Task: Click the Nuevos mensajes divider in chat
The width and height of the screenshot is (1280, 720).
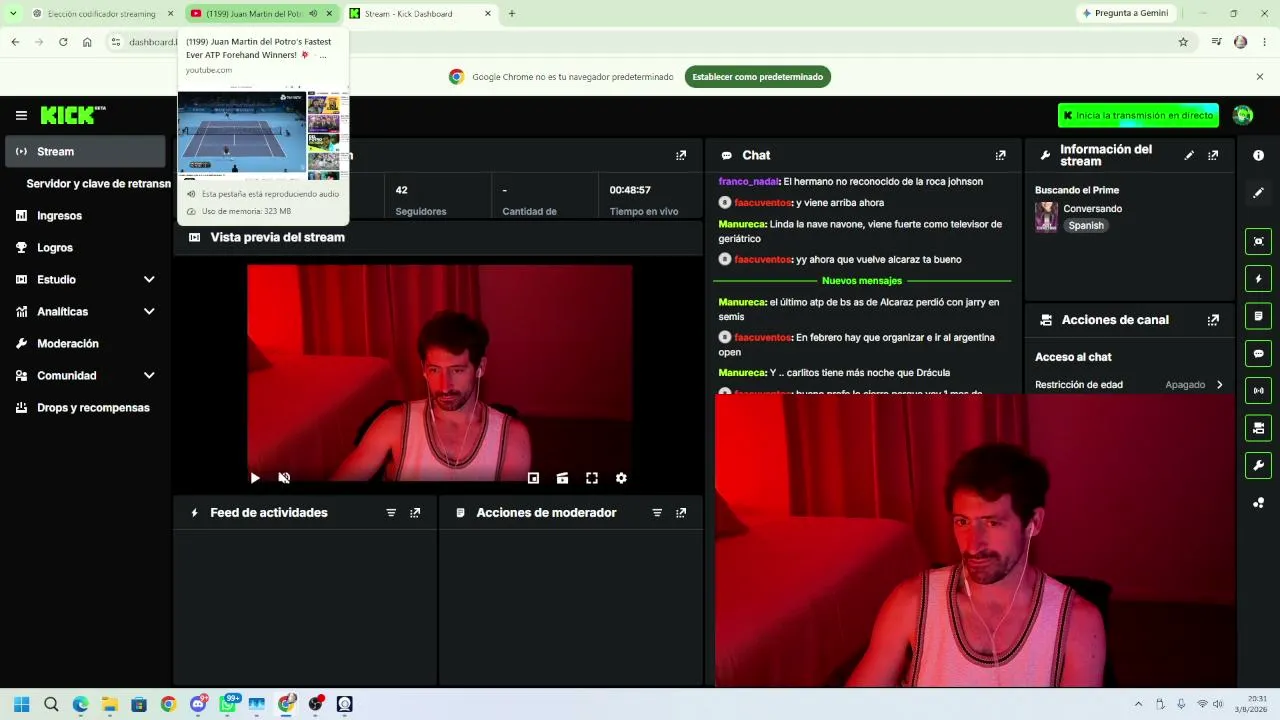Action: 862,281
